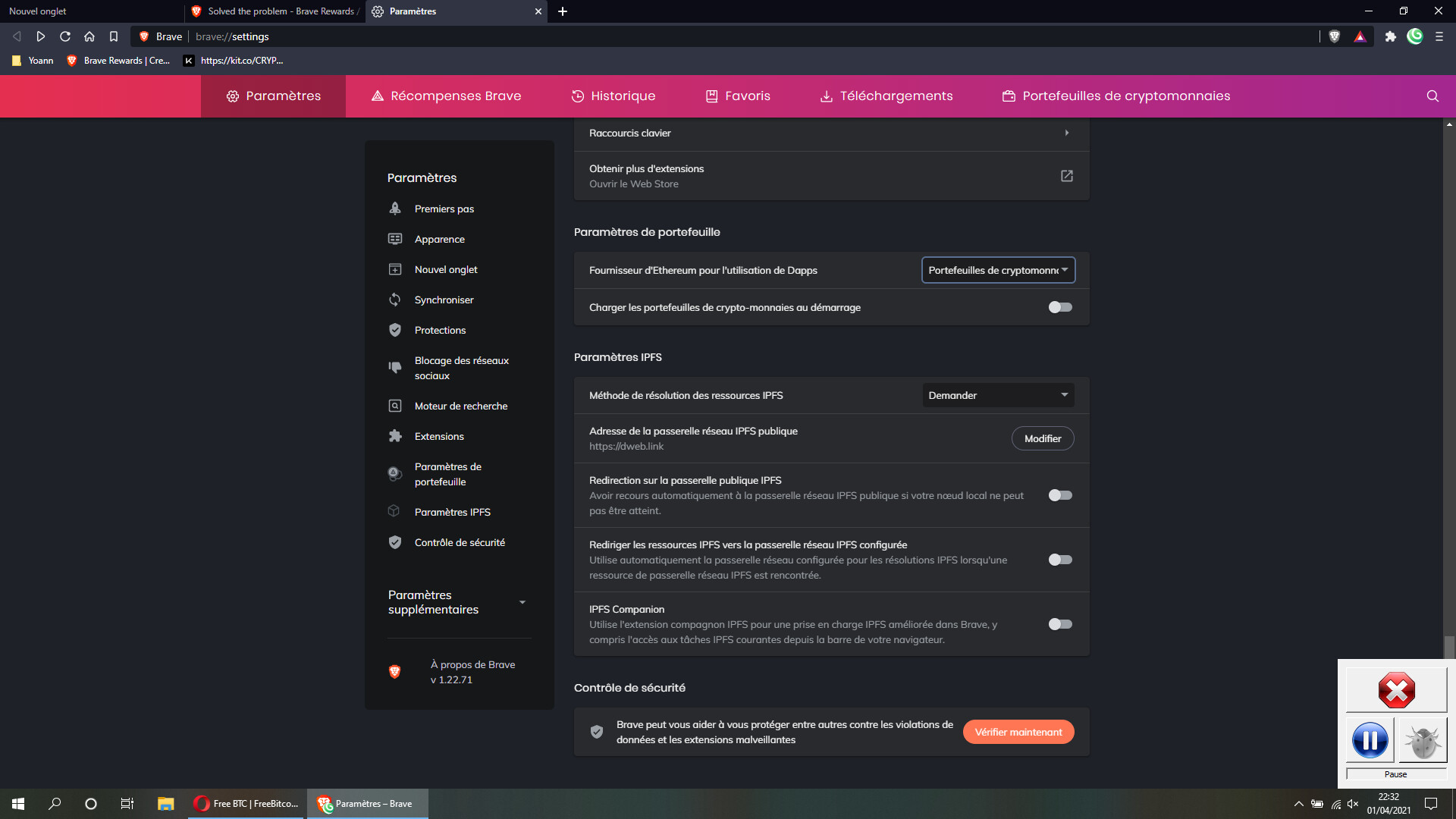This screenshot has width=1456, height=819.
Task: Open the browser's main hamburger menu
Action: coord(1439,36)
